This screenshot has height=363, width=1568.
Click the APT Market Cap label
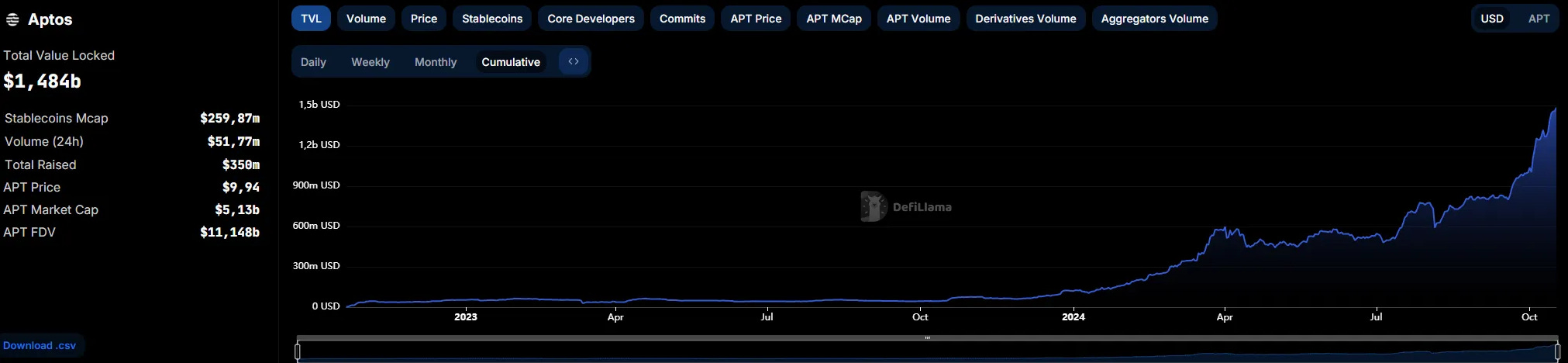point(50,209)
